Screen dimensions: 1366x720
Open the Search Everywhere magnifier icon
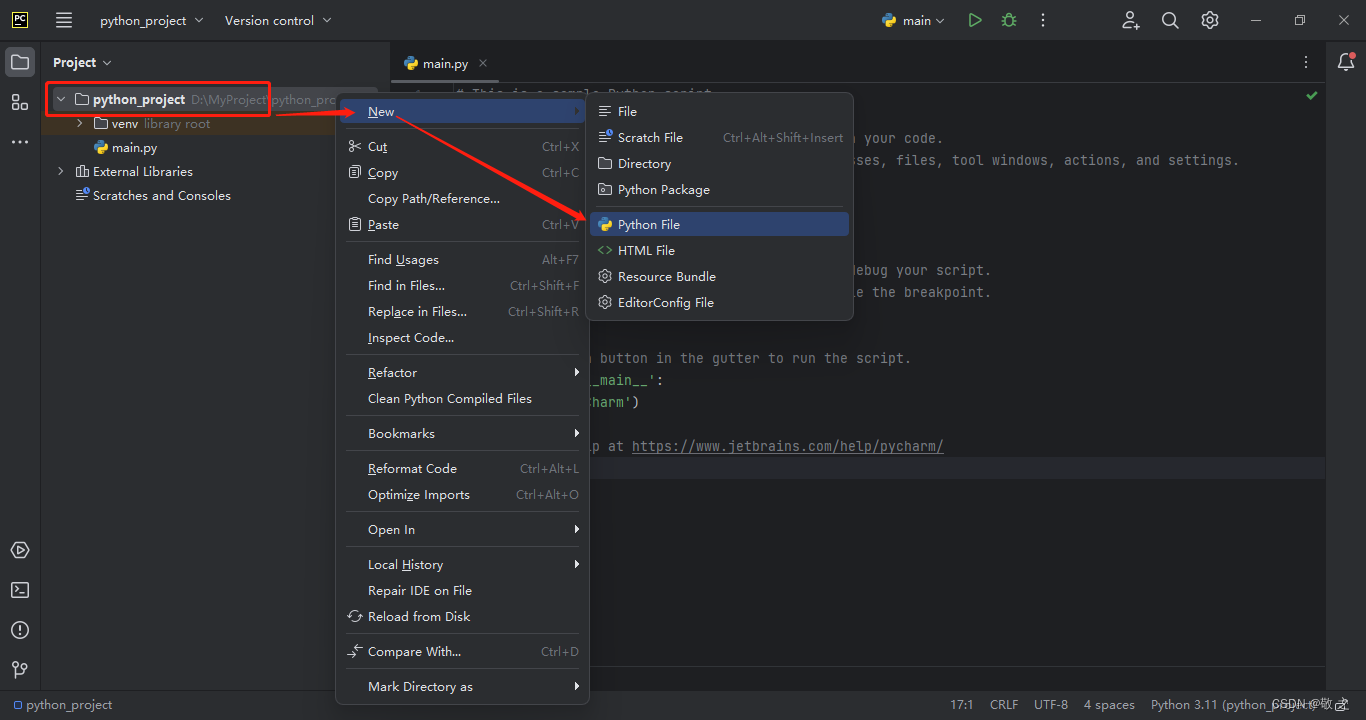[x=1170, y=20]
